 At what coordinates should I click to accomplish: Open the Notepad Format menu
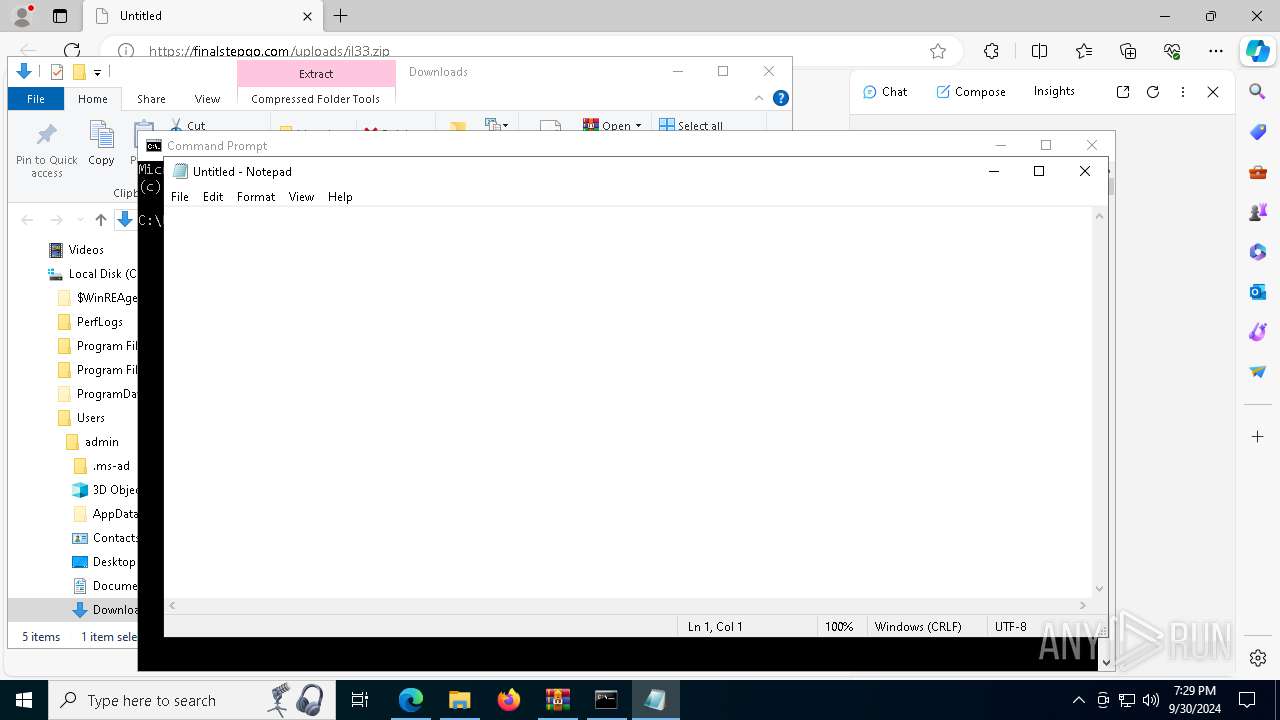[x=256, y=197]
